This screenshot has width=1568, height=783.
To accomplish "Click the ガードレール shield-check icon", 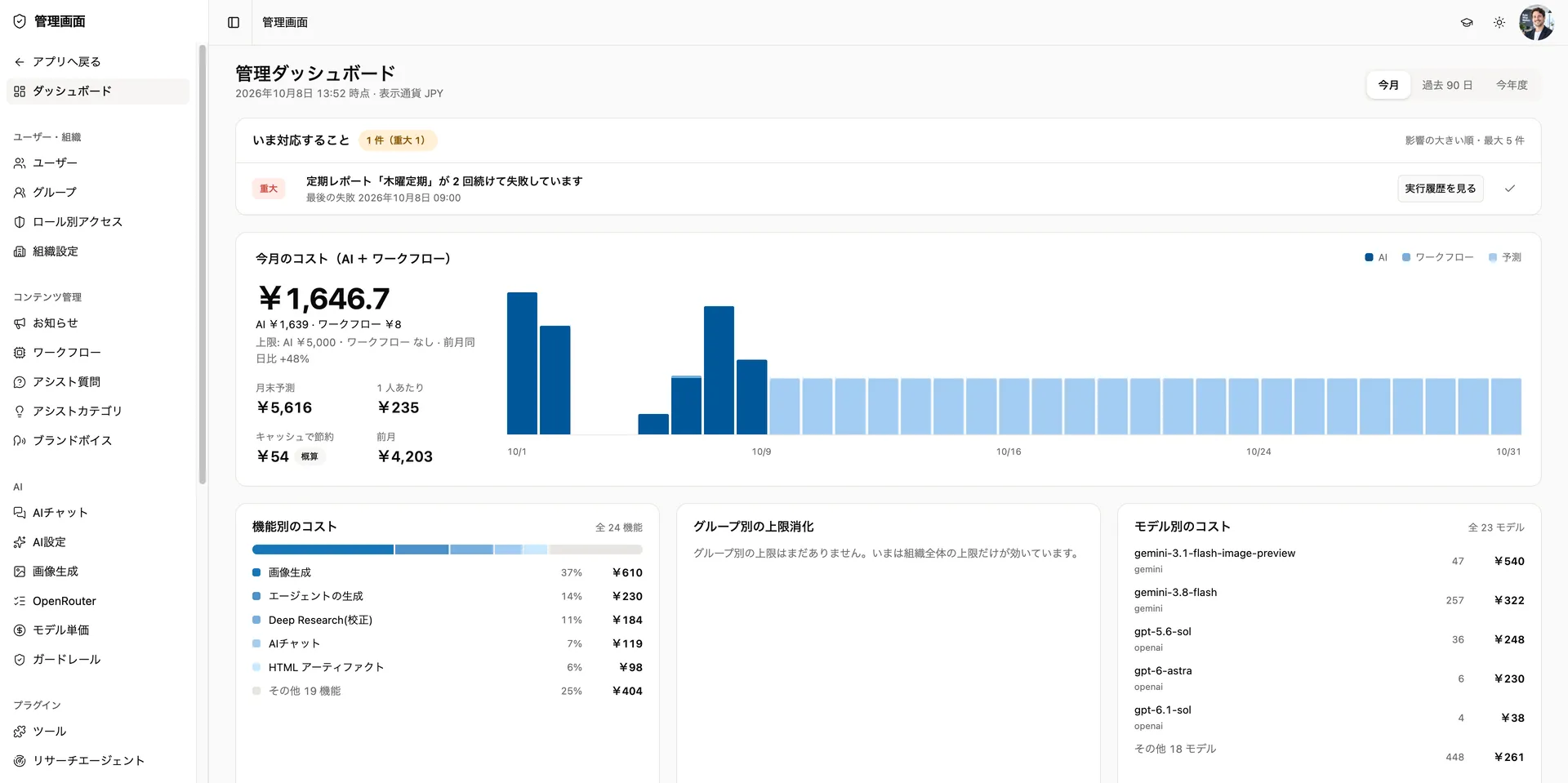I will click(20, 660).
